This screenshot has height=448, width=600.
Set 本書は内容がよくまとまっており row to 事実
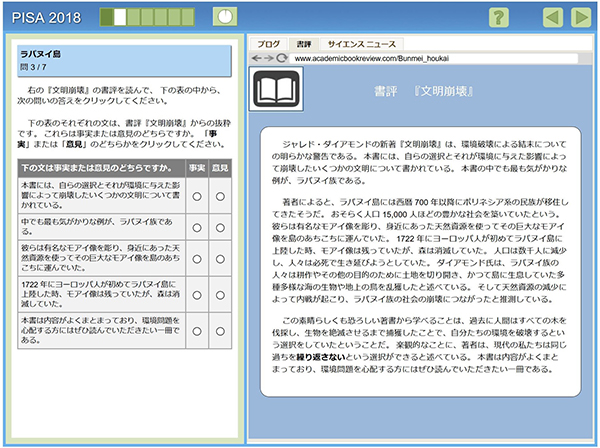197,331
